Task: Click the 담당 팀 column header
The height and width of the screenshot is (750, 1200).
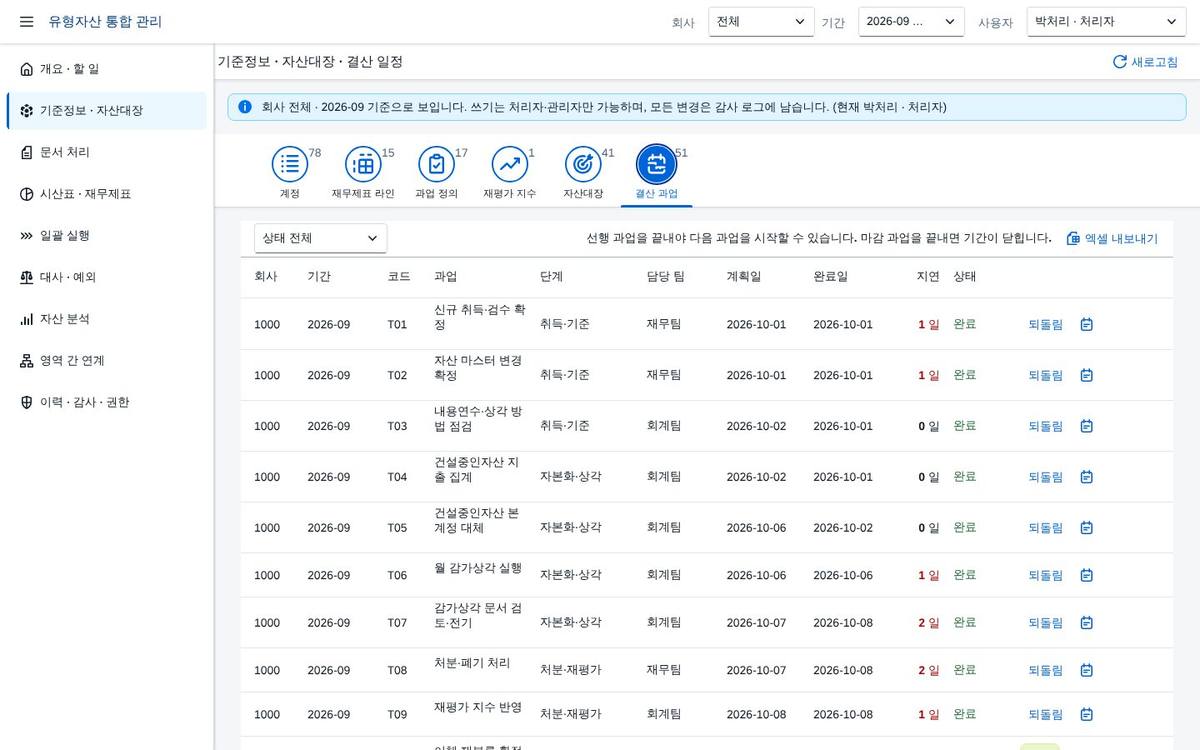Action: pyautogui.click(x=665, y=277)
